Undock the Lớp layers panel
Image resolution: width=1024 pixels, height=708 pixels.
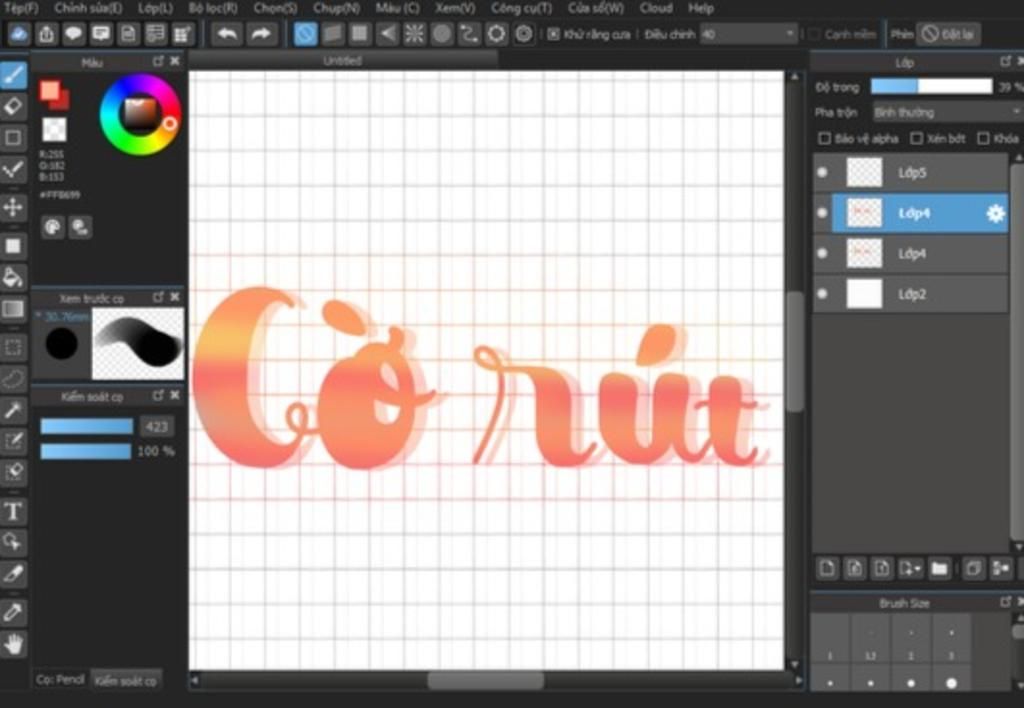pos(1006,61)
